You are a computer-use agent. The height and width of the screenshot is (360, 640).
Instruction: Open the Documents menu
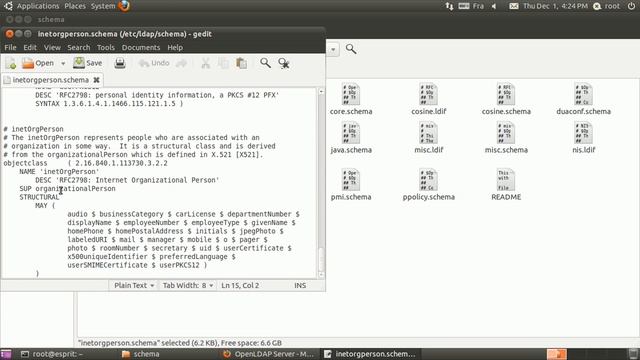coord(141,47)
